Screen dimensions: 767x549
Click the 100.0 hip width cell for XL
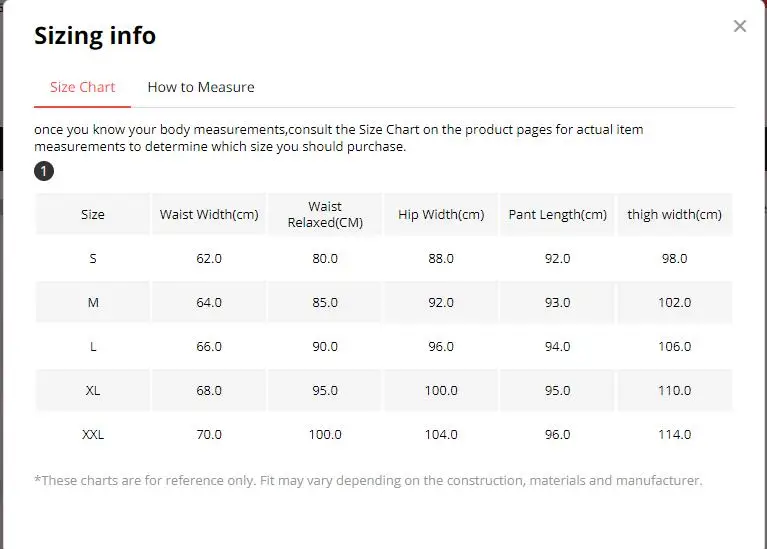[441, 390]
